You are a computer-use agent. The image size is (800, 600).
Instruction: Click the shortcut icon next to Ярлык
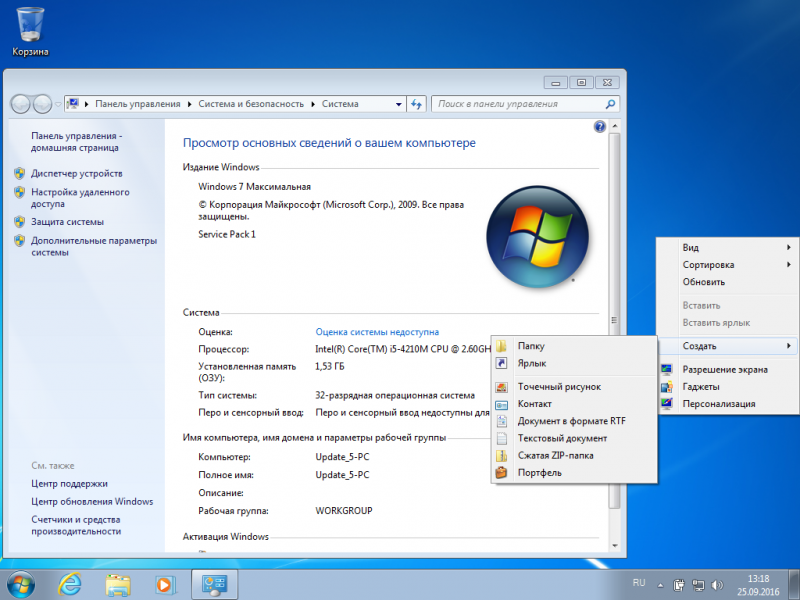[502, 363]
